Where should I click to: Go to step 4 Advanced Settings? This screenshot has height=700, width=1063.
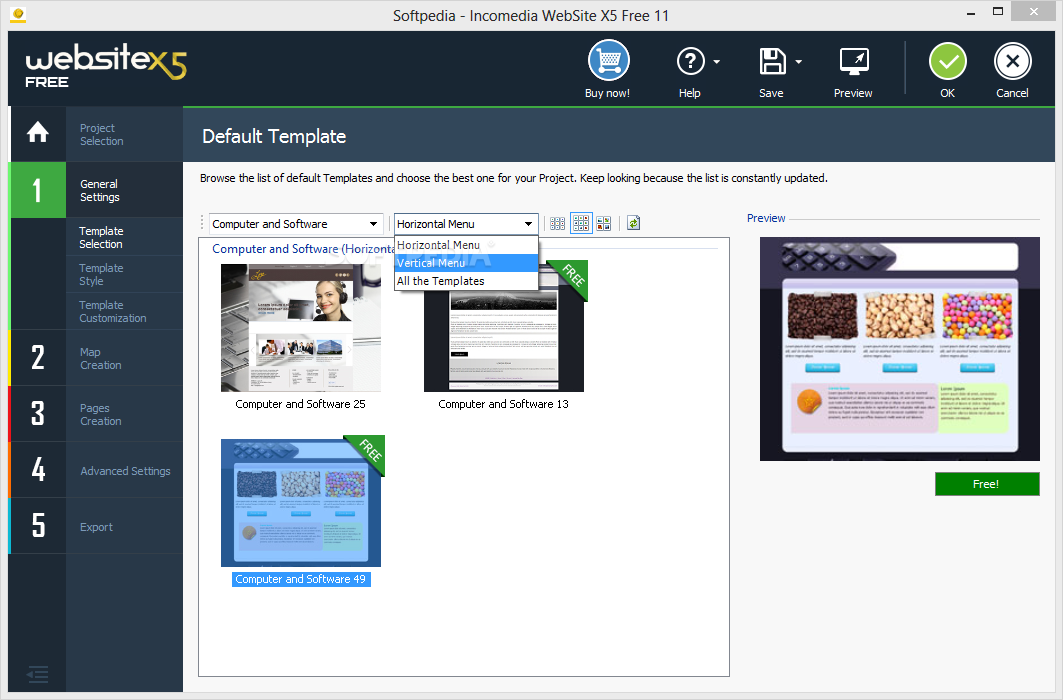(x=96, y=471)
